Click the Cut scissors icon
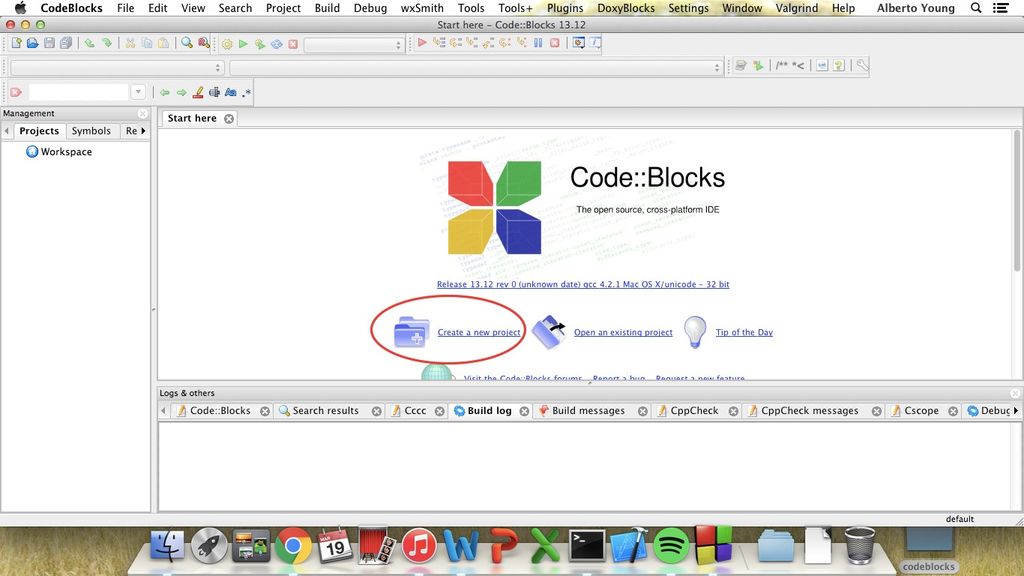Viewport: 1024px width, 576px height. point(130,43)
